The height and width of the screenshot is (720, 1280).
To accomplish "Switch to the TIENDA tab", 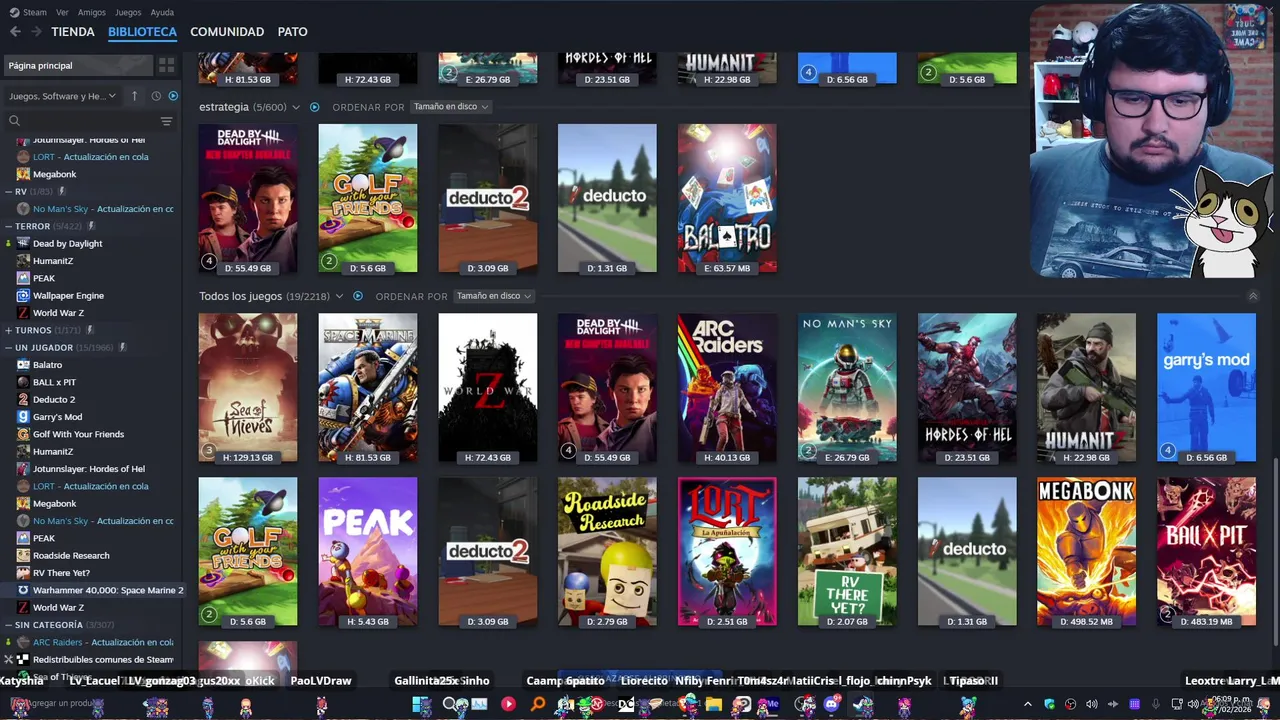I will coord(73,32).
